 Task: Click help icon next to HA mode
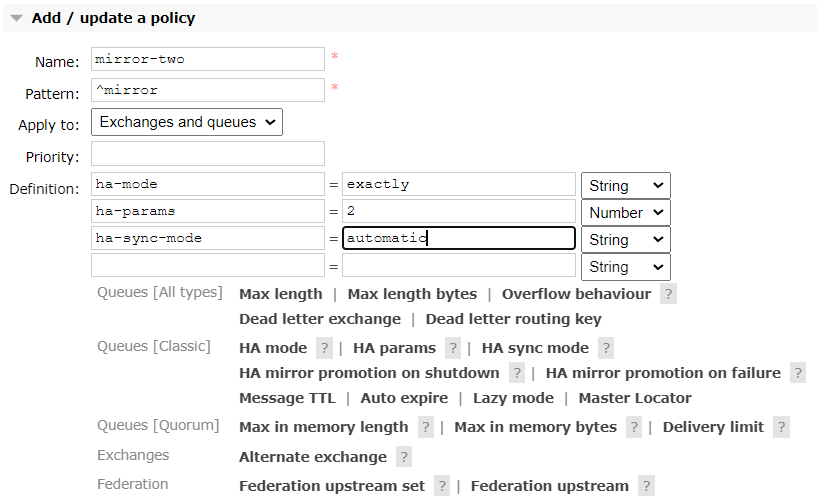pos(324,348)
